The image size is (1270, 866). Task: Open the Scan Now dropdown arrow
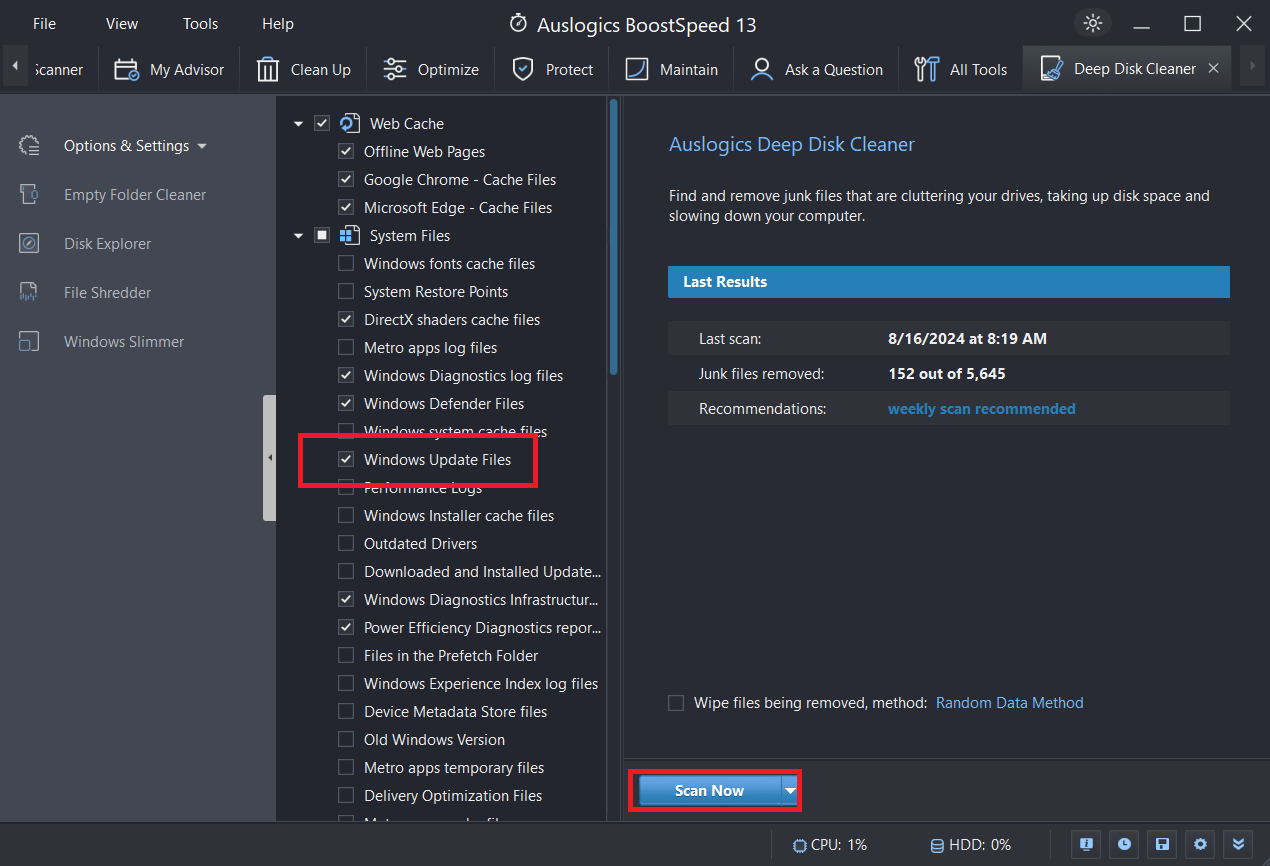click(x=790, y=790)
